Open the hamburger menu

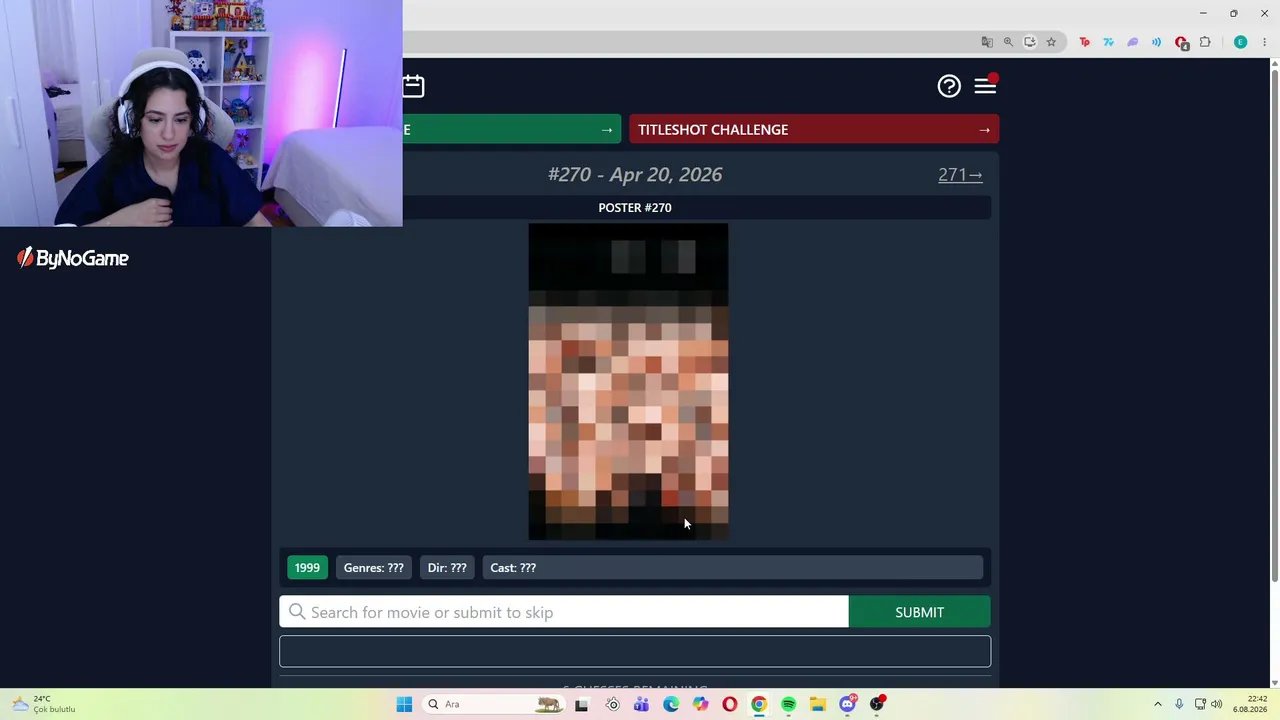(x=985, y=86)
